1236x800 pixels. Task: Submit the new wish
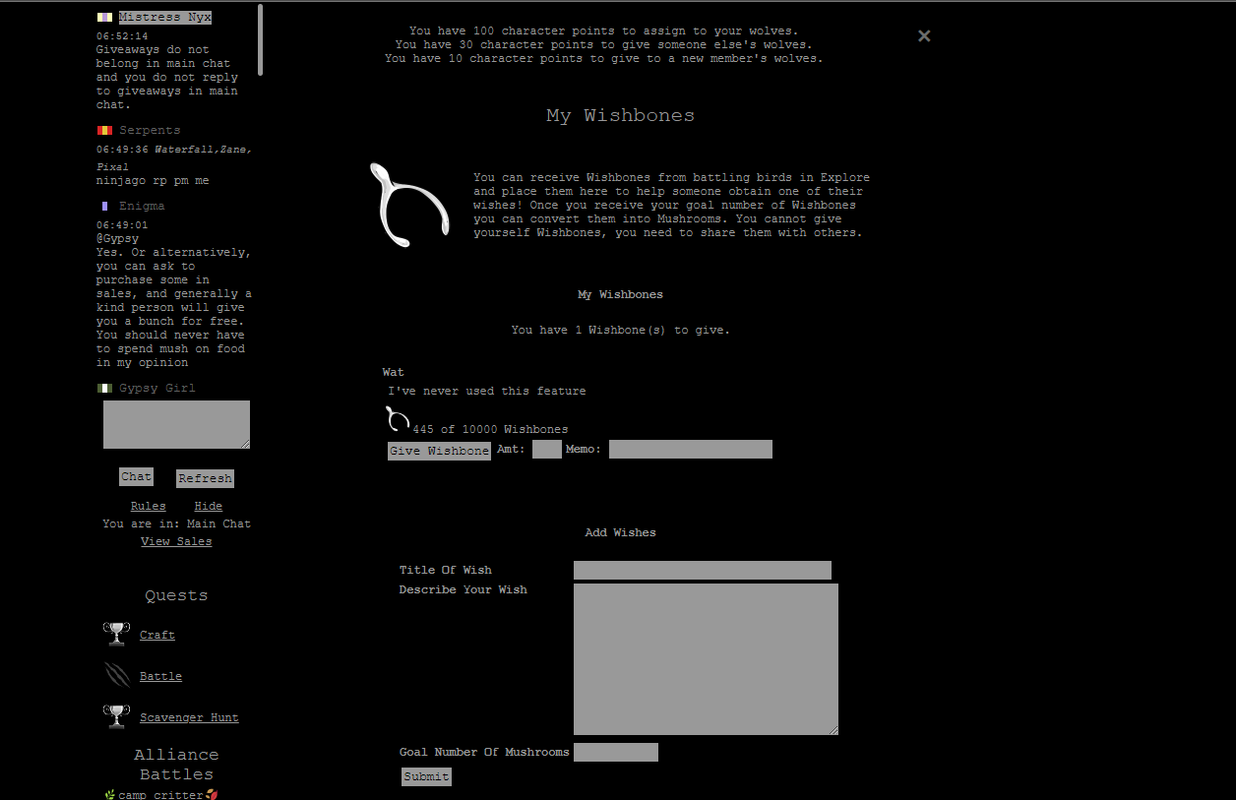coord(426,776)
